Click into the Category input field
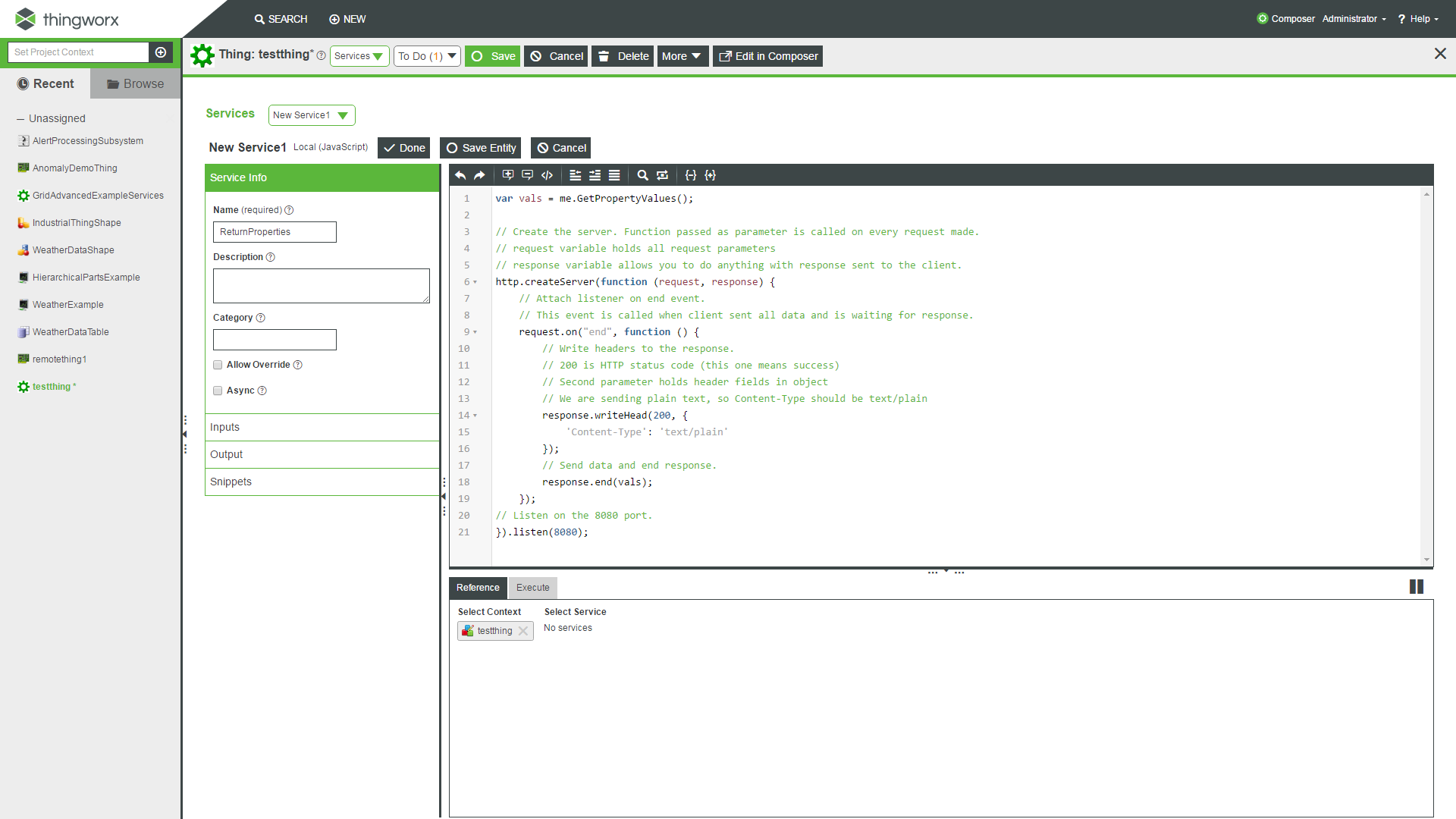This screenshot has width=1456, height=819. [x=275, y=340]
